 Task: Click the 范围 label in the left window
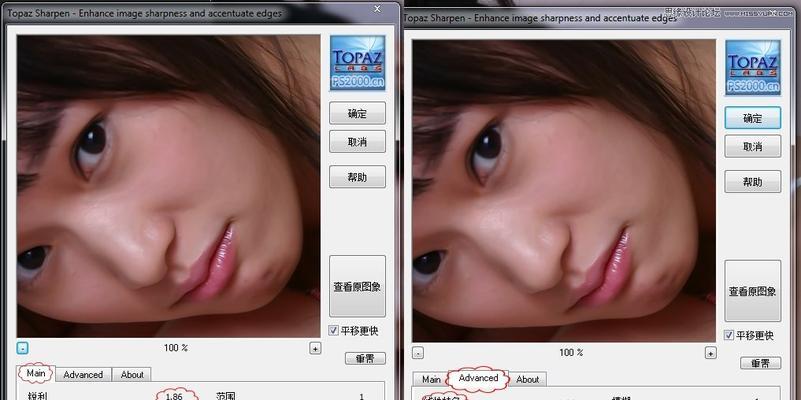pos(225,396)
